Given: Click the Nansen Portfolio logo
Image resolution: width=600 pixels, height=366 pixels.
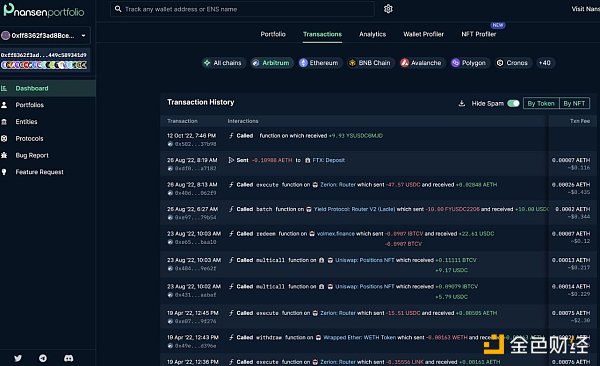Looking at the screenshot, I should [x=44, y=10].
